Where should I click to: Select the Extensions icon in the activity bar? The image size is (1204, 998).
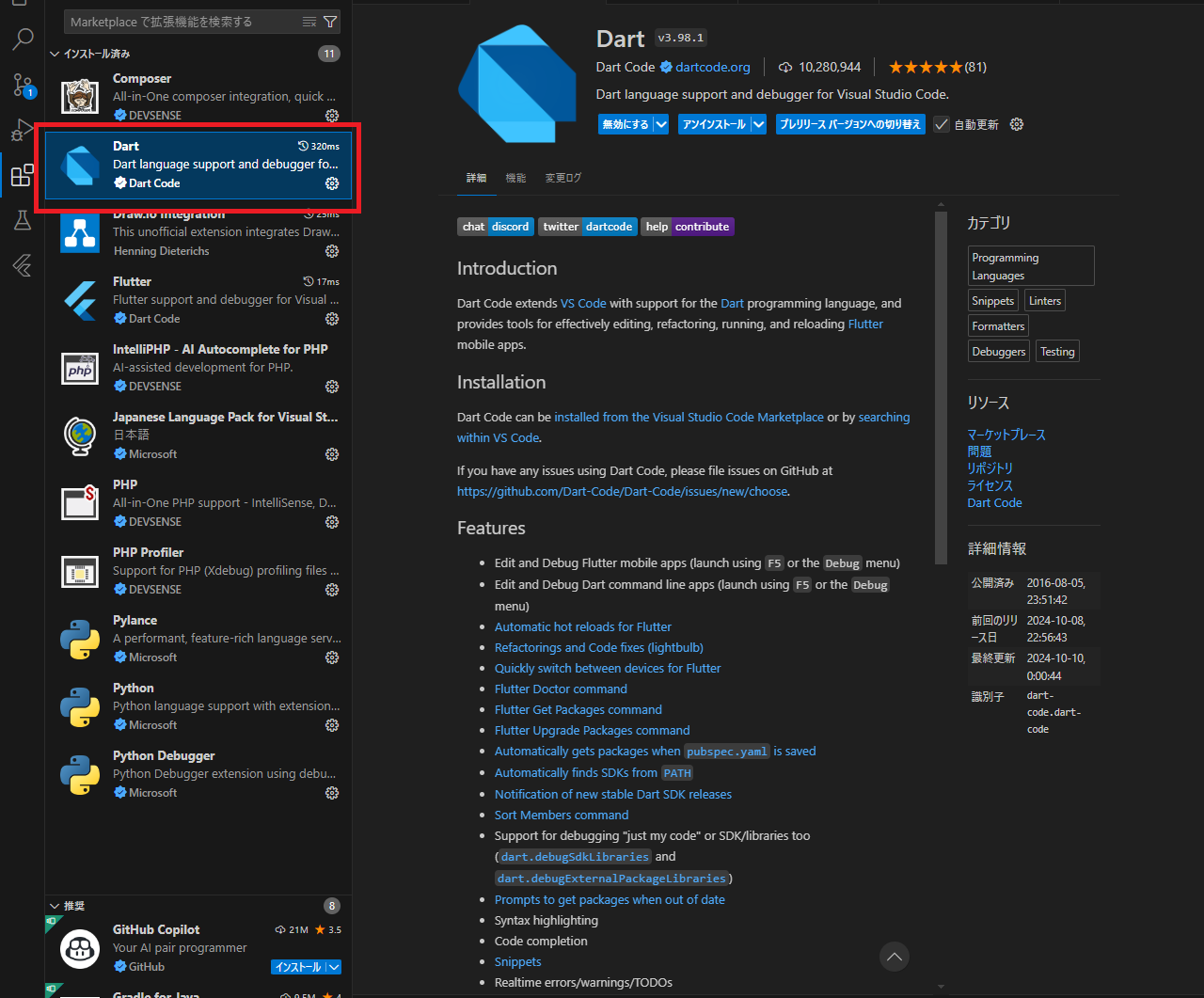point(23,175)
